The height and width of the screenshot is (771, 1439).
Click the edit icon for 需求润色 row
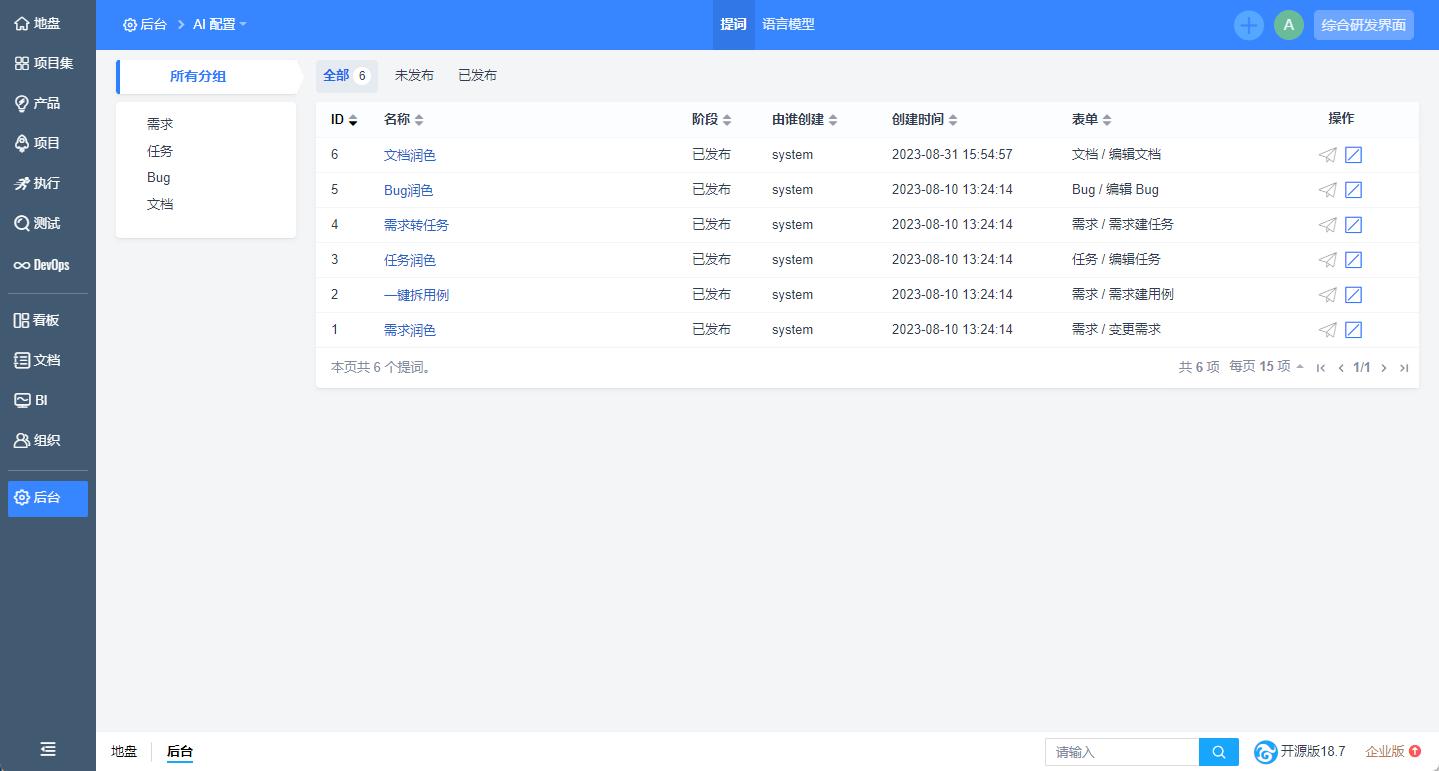(x=1353, y=330)
